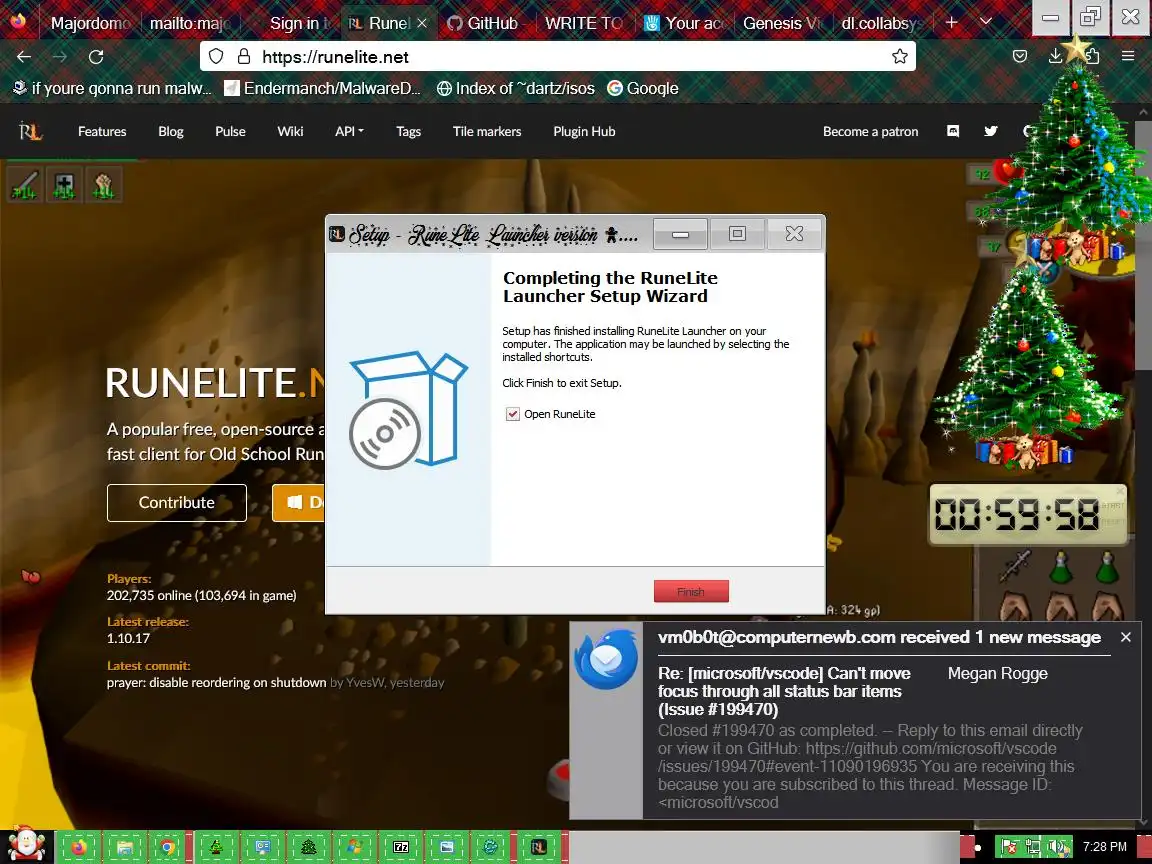1152x864 pixels.
Task: Click the Contribute button
Action: click(177, 503)
